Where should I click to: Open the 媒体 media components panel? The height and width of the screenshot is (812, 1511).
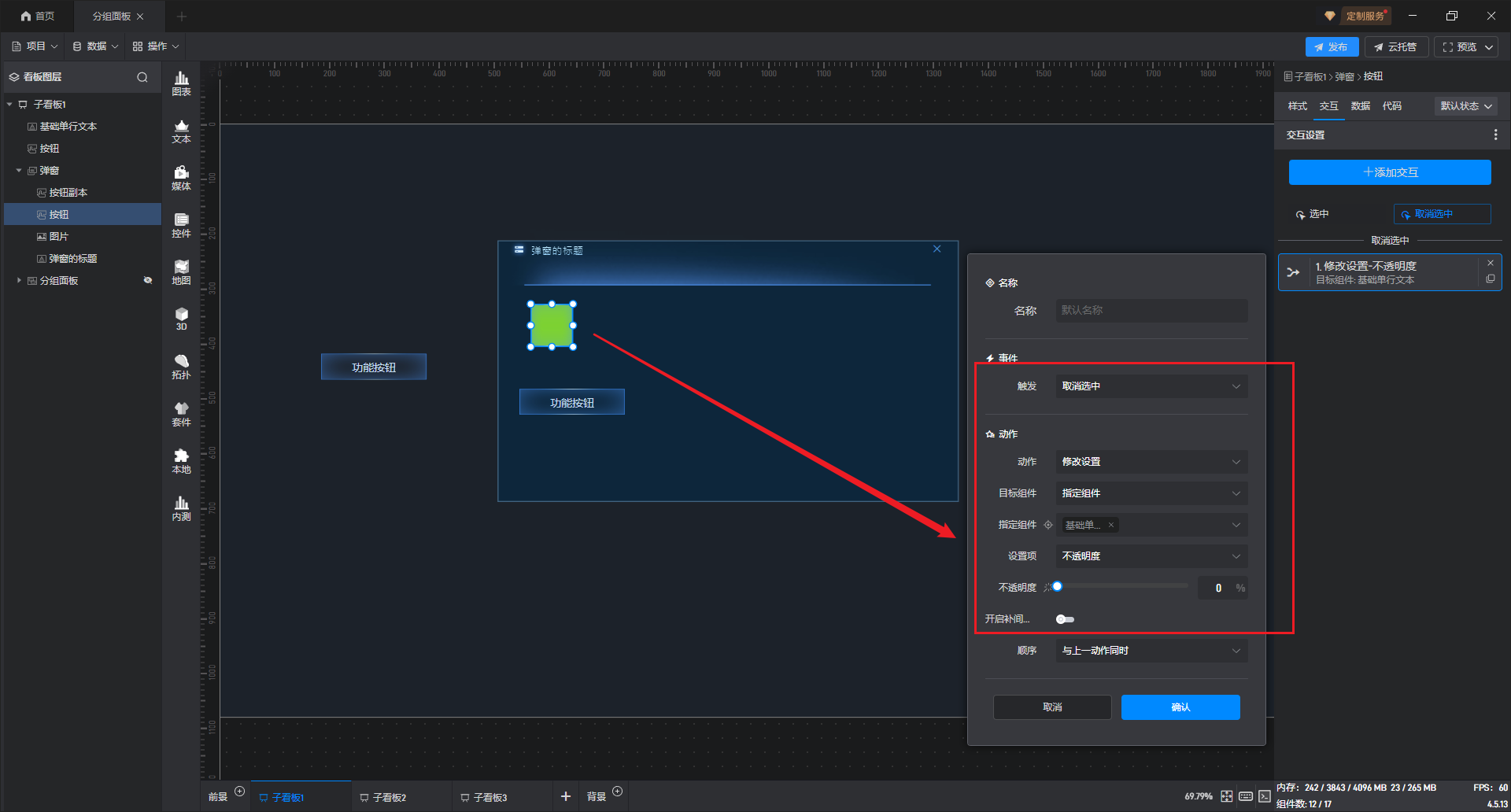tap(181, 178)
